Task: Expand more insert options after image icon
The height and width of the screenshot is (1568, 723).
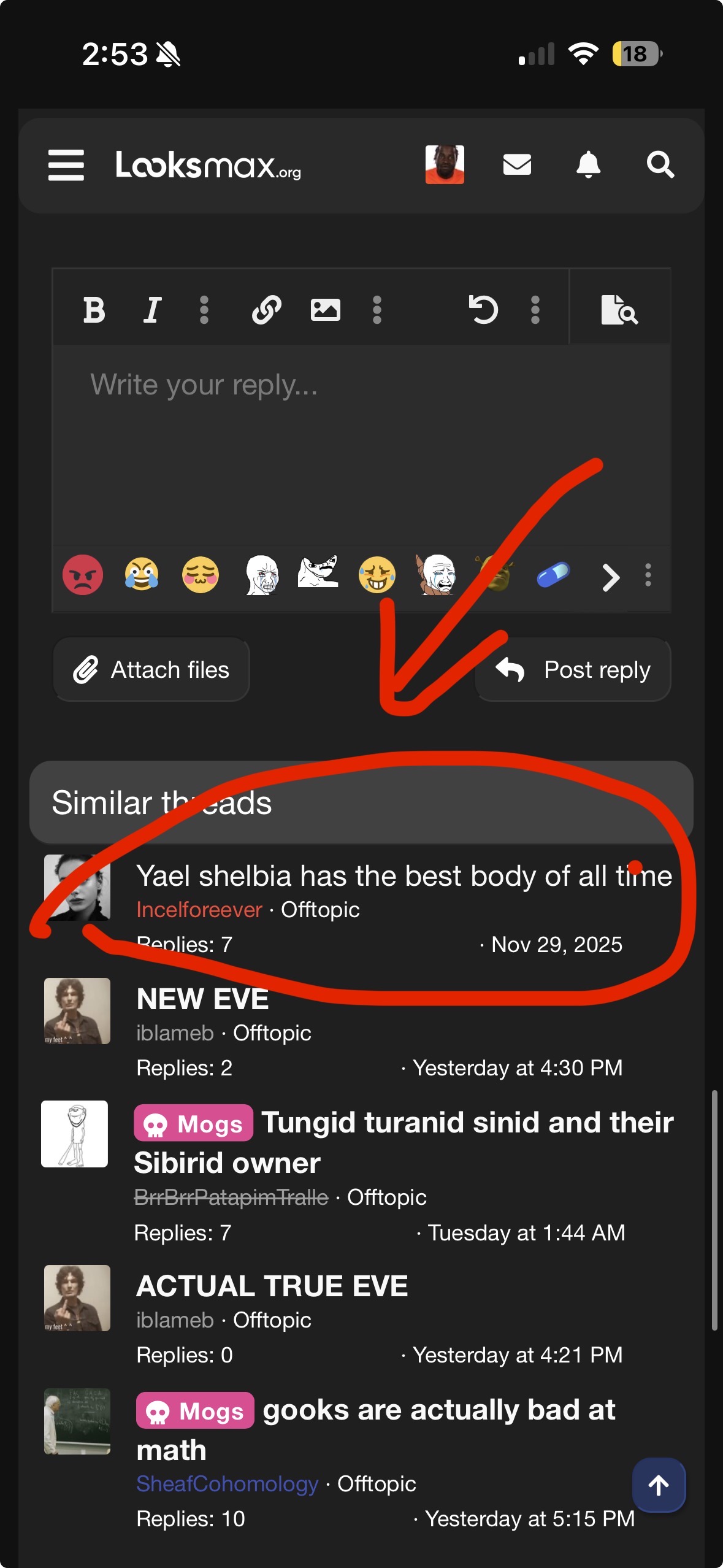Action: 377,310
